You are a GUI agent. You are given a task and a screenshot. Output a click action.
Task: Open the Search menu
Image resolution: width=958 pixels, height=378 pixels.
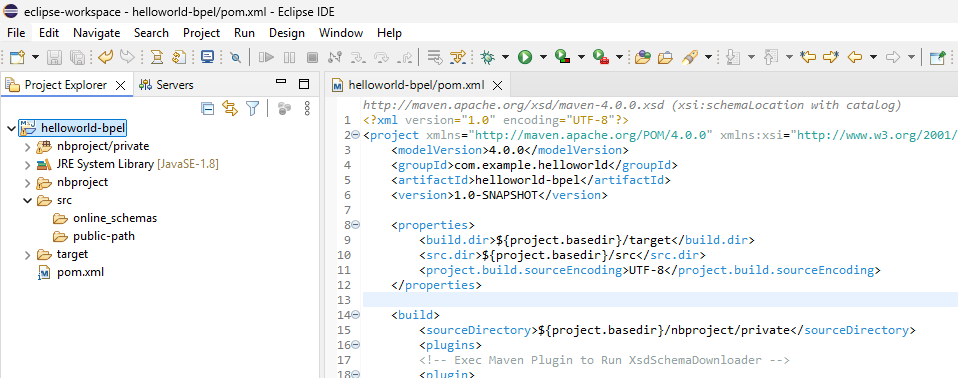(x=152, y=33)
